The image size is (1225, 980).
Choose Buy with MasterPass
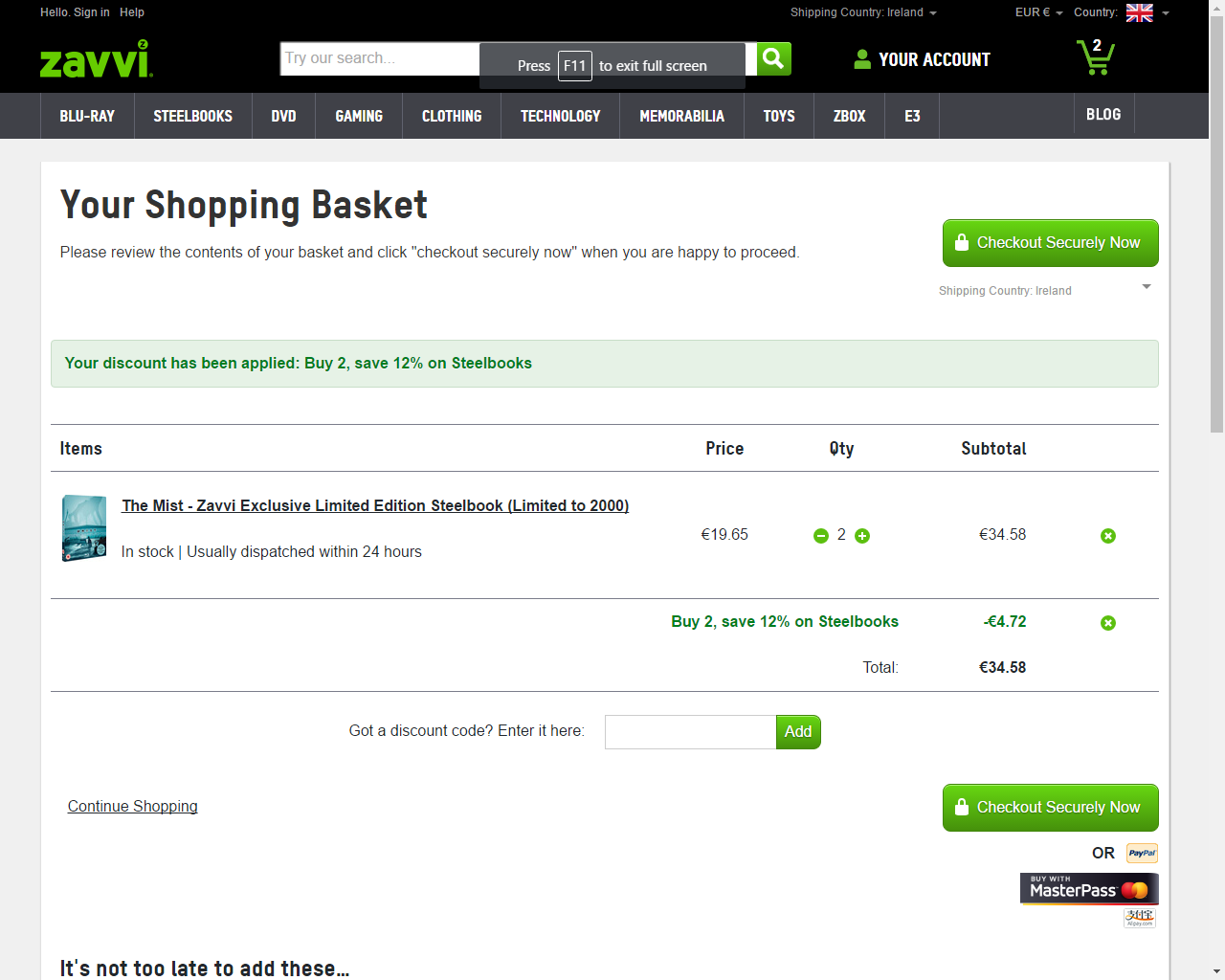point(1089,889)
